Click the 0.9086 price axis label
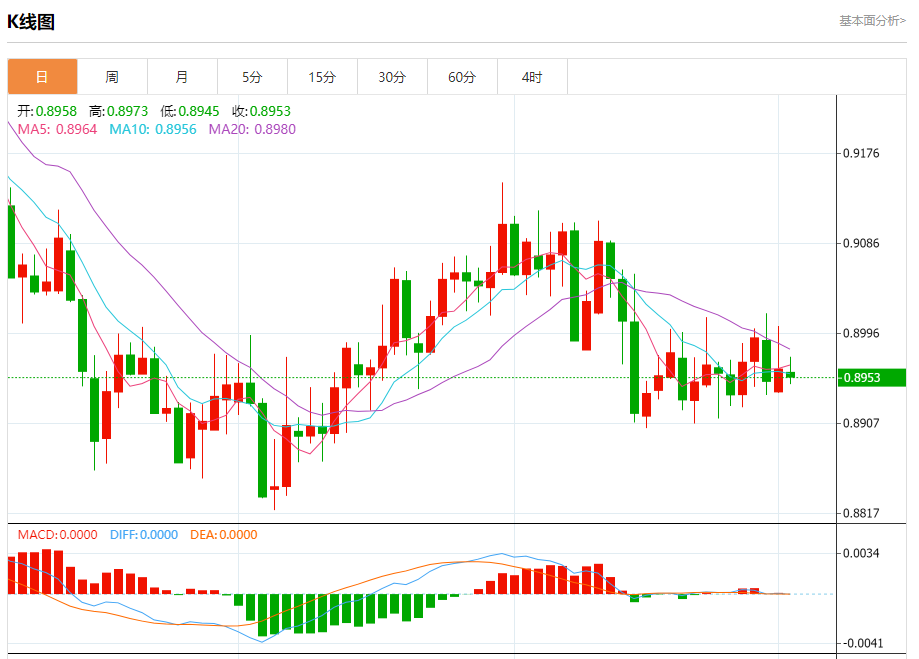The width and height of the screenshot is (919, 659). coord(861,243)
